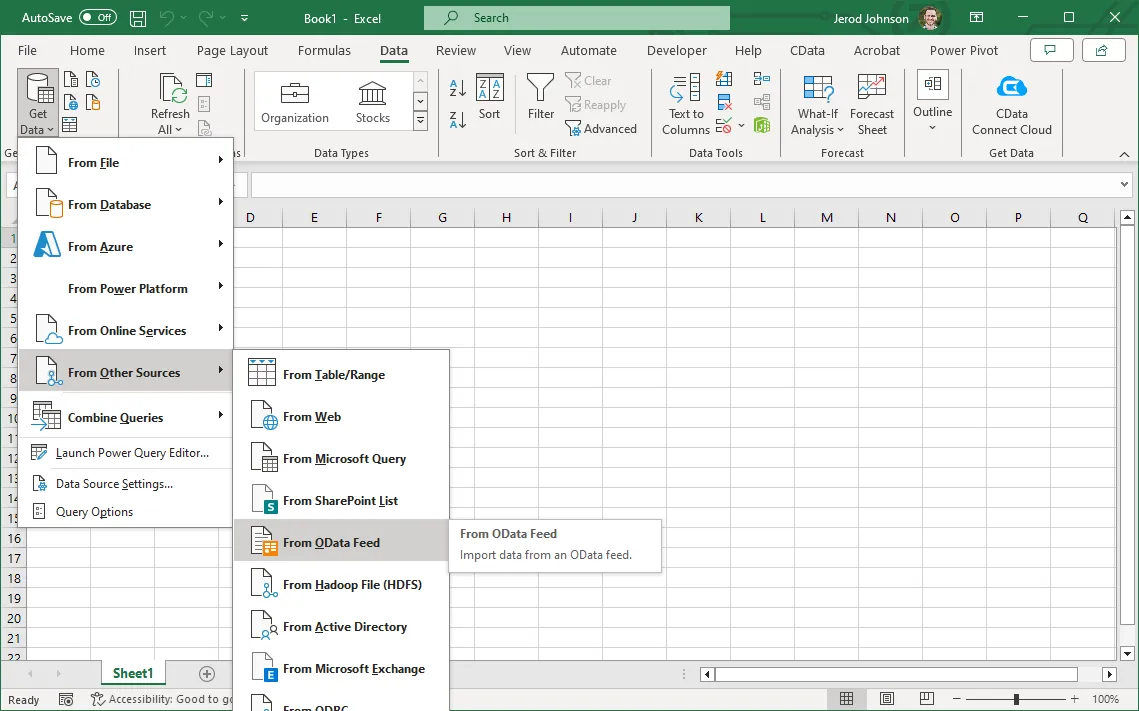The height and width of the screenshot is (711, 1139).
Task: Expand the Refresh All dropdown
Action: [170, 130]
